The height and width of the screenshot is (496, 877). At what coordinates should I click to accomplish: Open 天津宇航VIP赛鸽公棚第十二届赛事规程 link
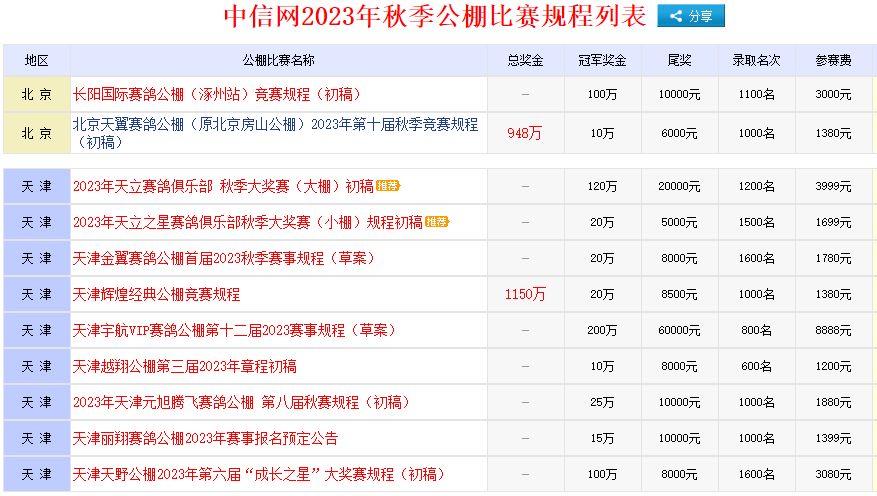234,330
